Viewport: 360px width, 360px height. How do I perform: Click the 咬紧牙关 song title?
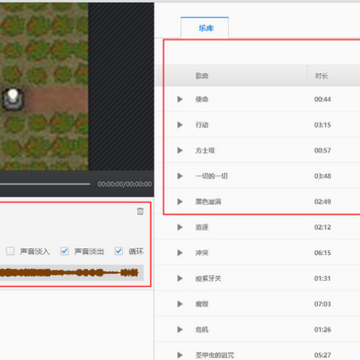[x=208, y=278]
